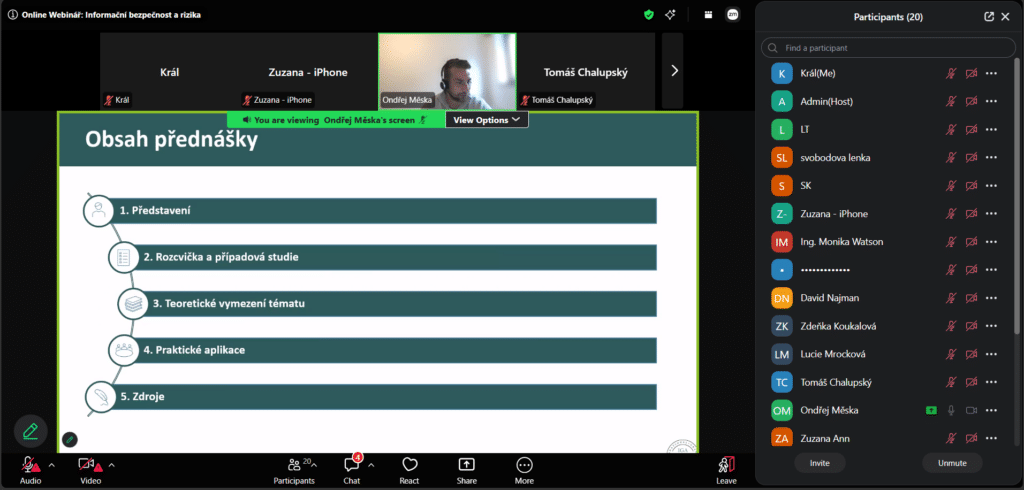Click video-off icon for SK
This screenshot has width=1024, height=490.
[971, 186]
